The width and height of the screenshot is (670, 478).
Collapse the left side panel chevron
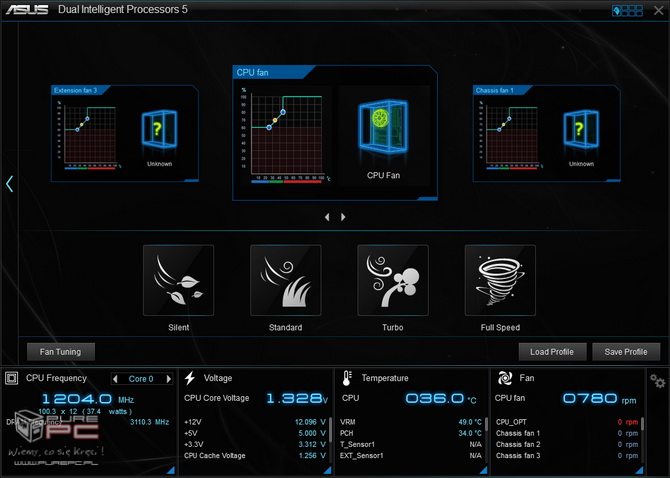point(10,184)
